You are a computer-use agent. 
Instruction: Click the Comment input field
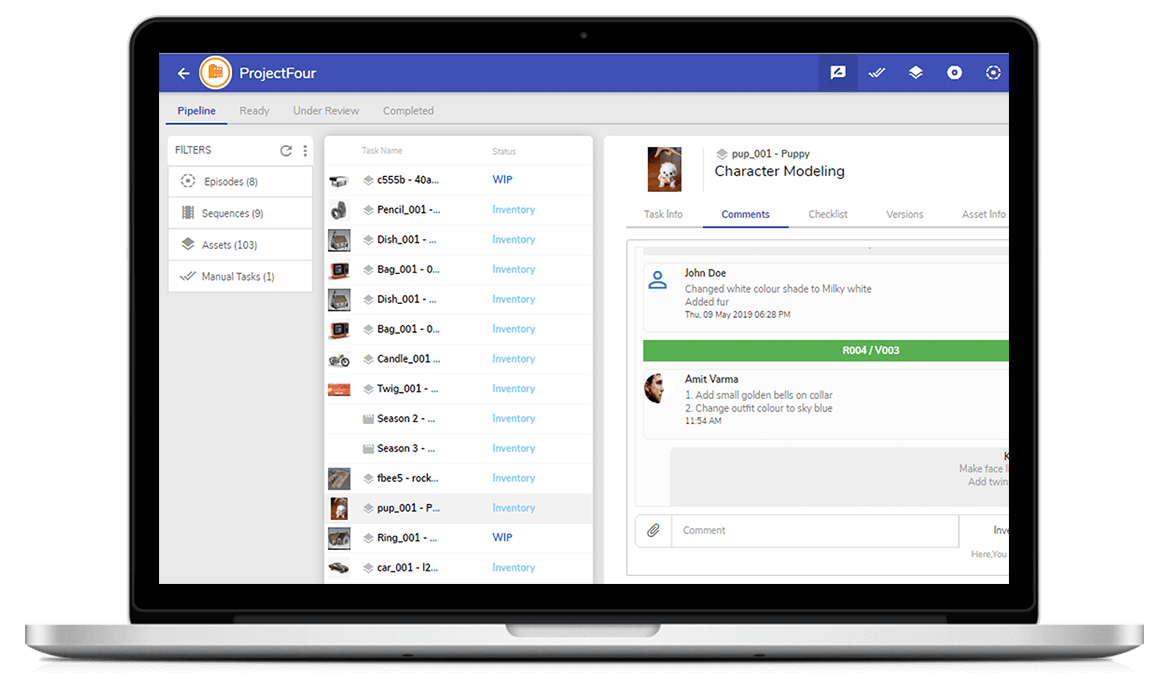814,530
